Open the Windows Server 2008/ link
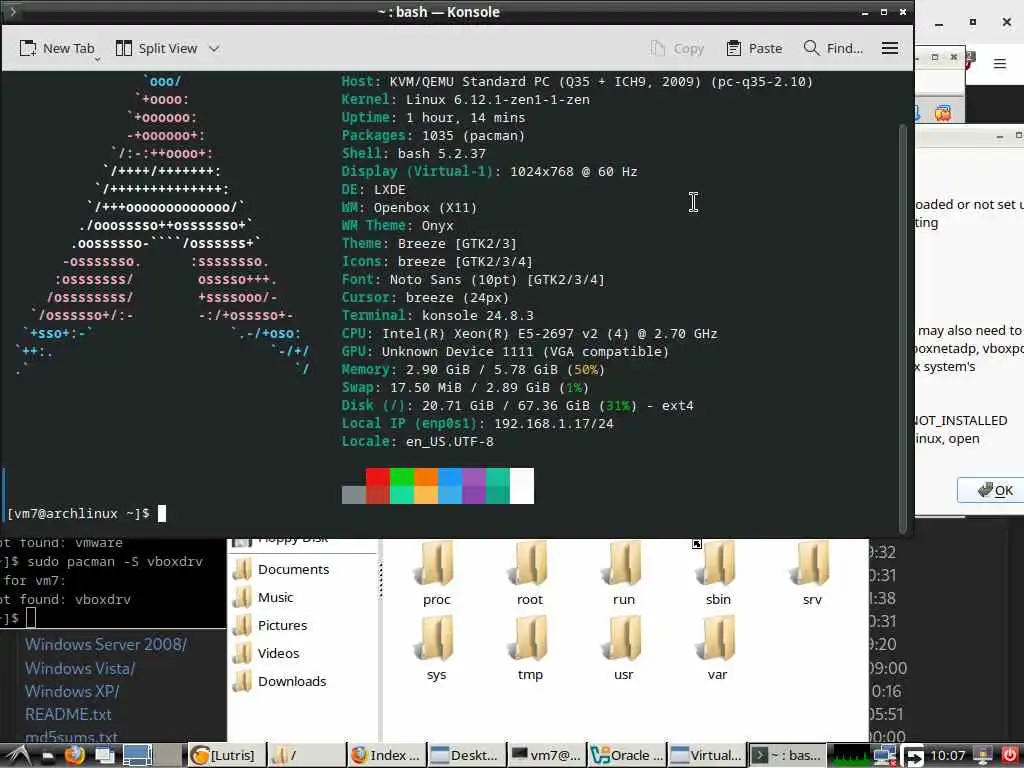Viewport: 1024px width, 768px height. (x=106, y=645)
